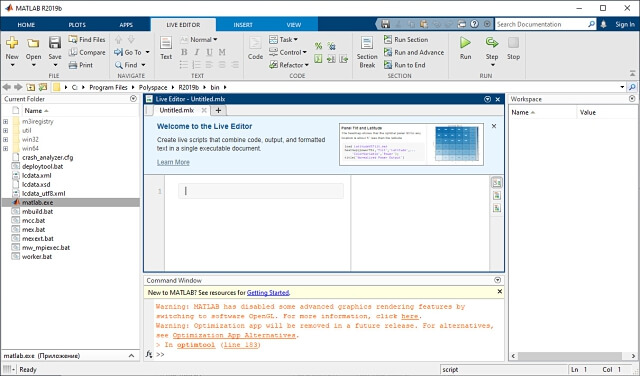The width and height of the screenshot is (640, 376).
Task: Toggle Monospace text formatting
Action: 222,52
